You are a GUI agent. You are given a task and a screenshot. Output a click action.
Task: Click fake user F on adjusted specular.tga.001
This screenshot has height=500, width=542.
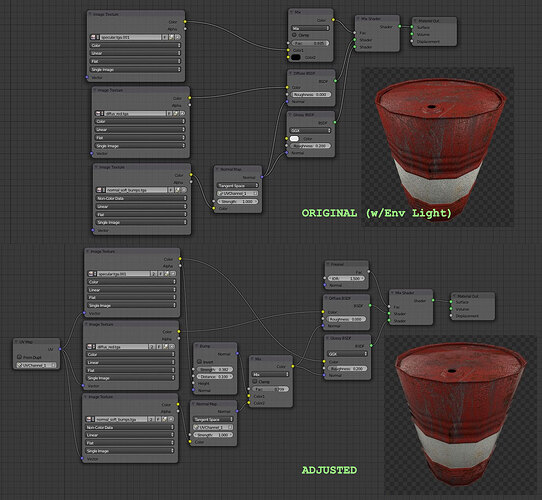tap(160, 274)
